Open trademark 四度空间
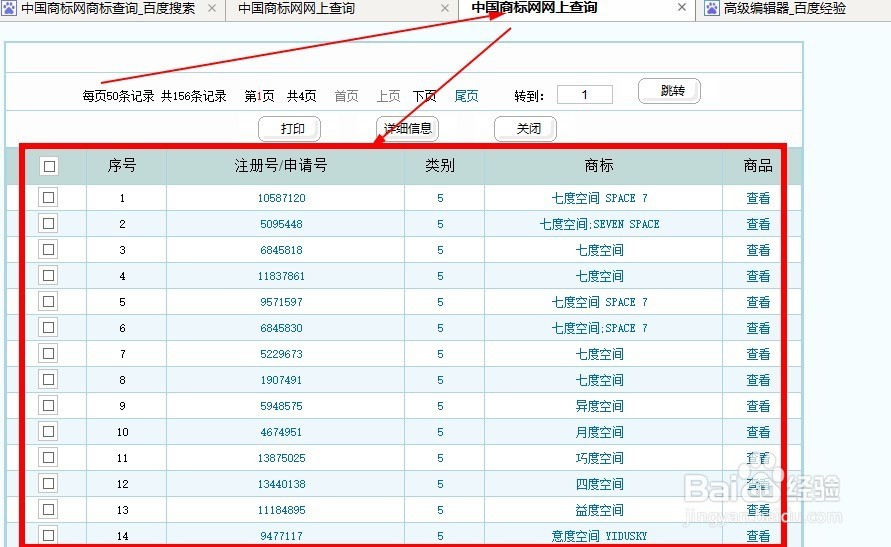Screen dimensions: 891x547 [x=599, y=485]
